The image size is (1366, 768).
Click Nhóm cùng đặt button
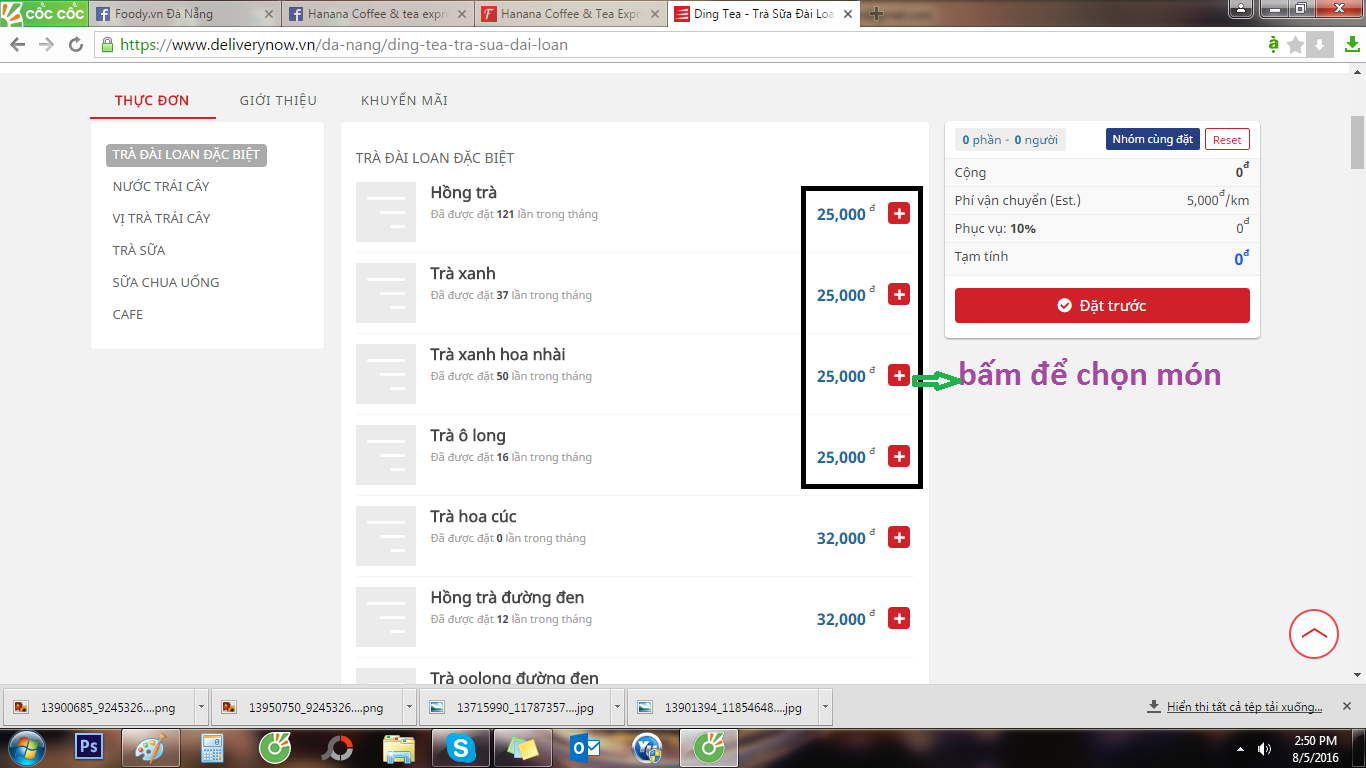pyautogui.click(x=1152, y=140)
